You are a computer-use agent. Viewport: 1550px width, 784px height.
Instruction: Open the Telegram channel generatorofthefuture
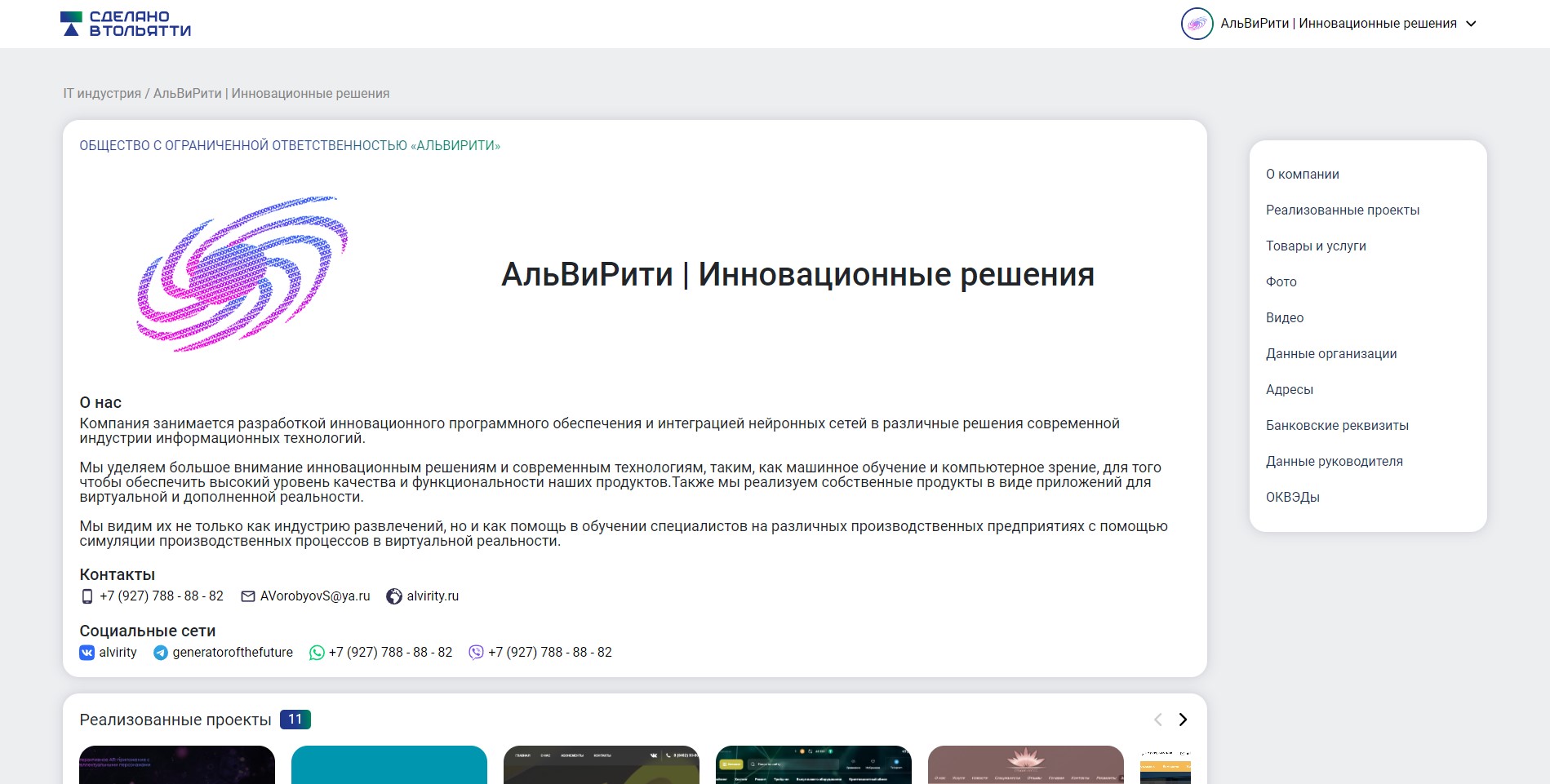point(160,652)
